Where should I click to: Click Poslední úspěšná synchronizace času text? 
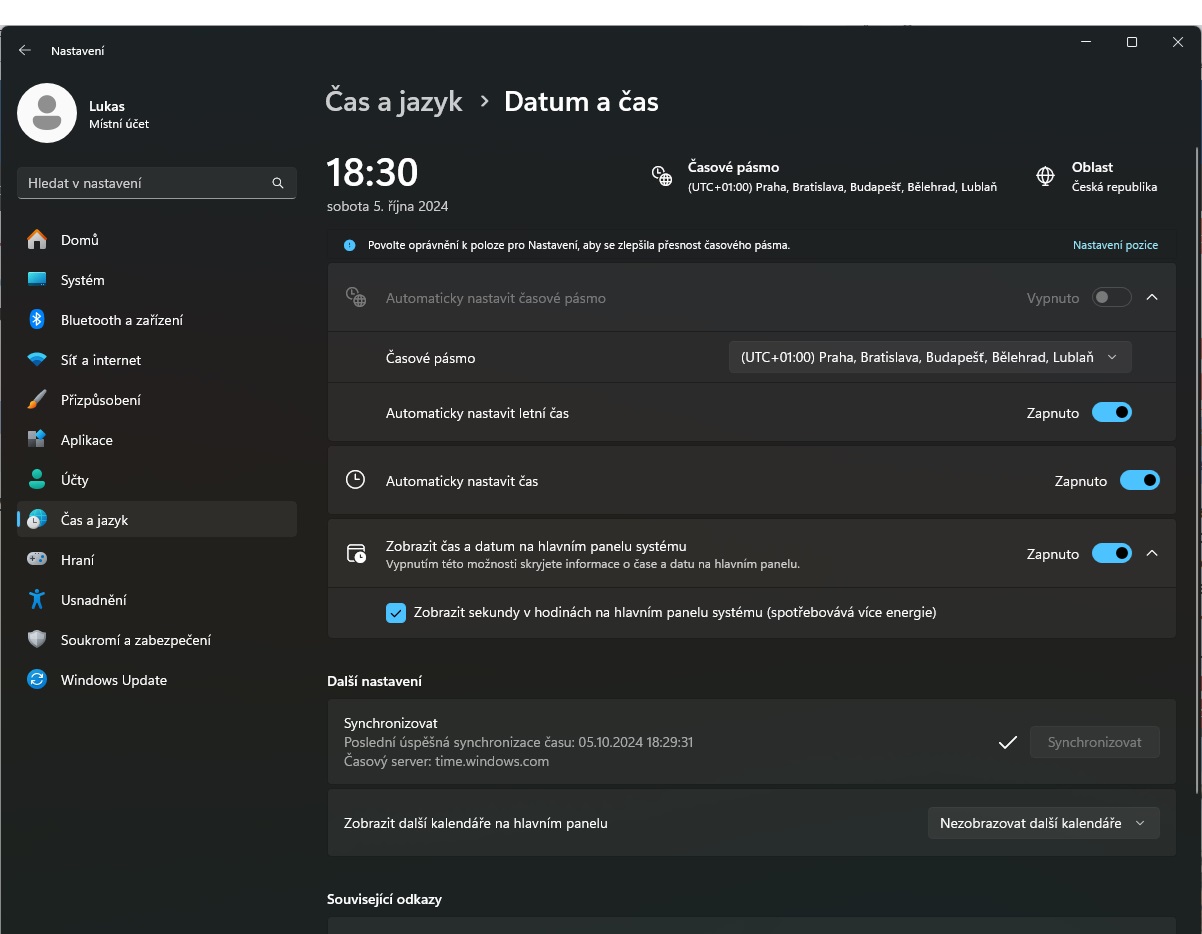coord(518,742)
